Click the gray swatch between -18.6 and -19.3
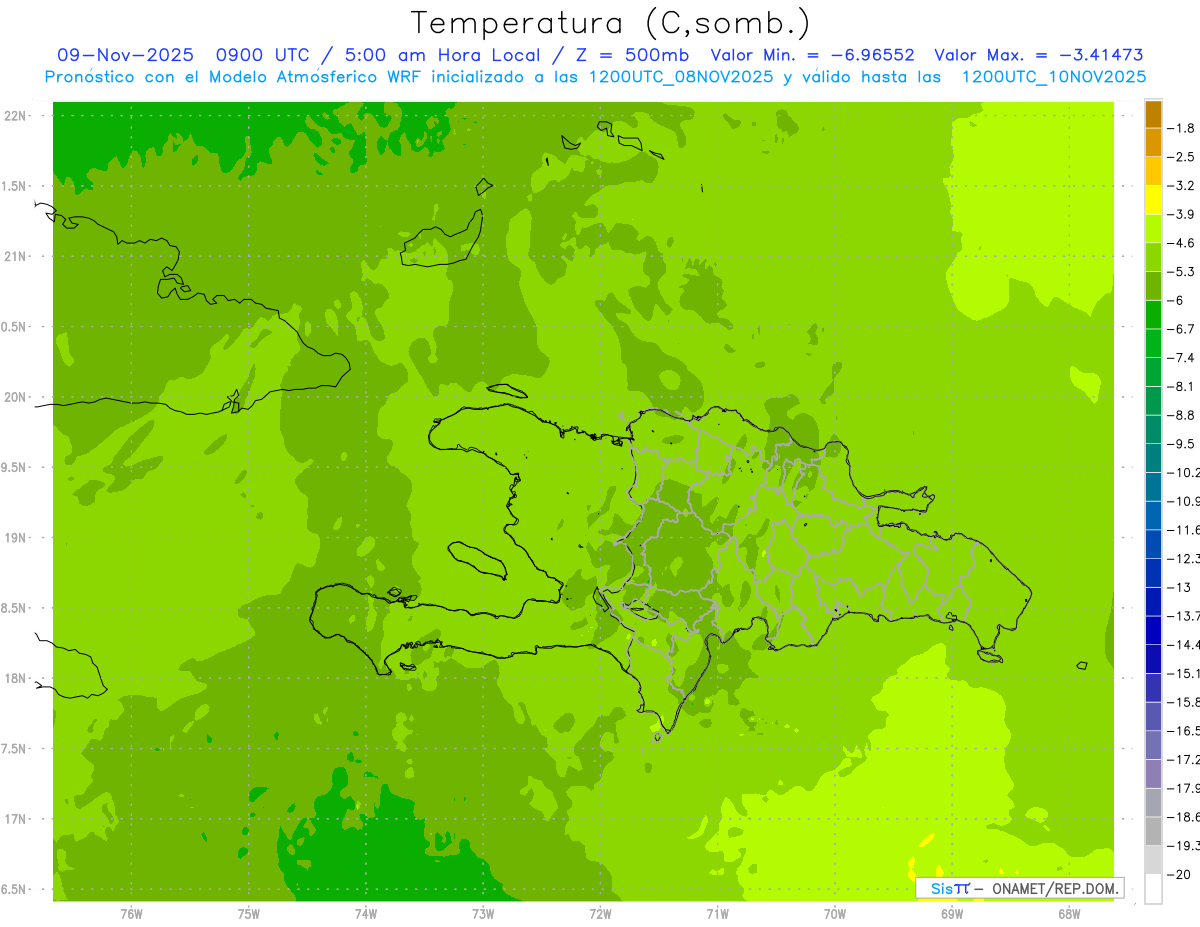 coord(1153,832)
